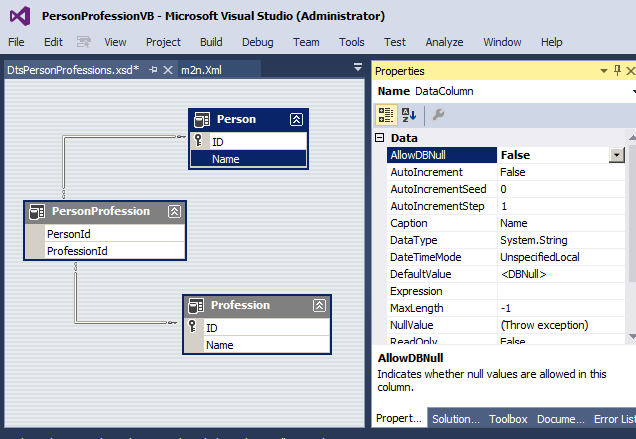Select the Properties bottom tab
Viewport: 636px width, 439px height.
point(399,418)
